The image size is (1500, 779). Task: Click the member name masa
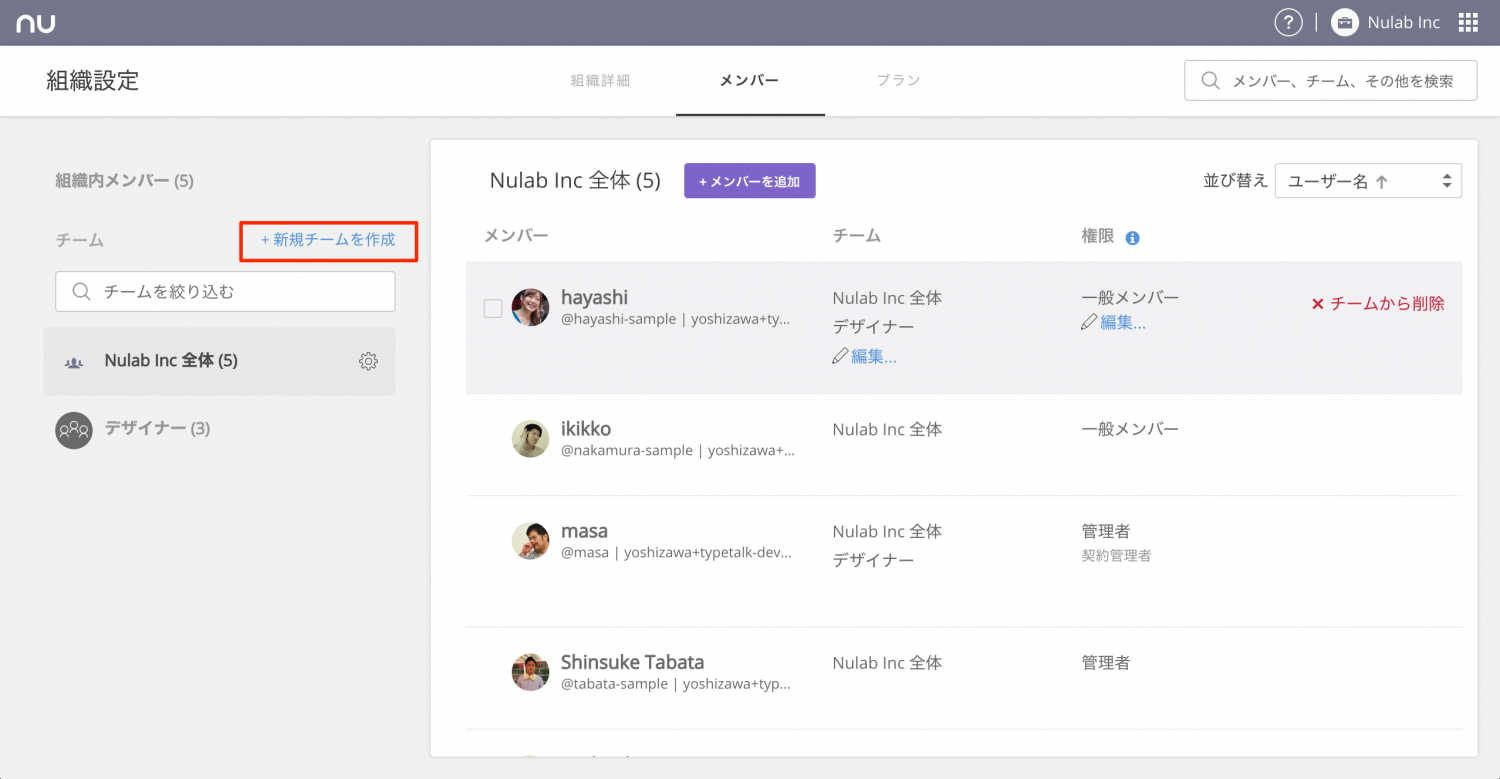584,531
